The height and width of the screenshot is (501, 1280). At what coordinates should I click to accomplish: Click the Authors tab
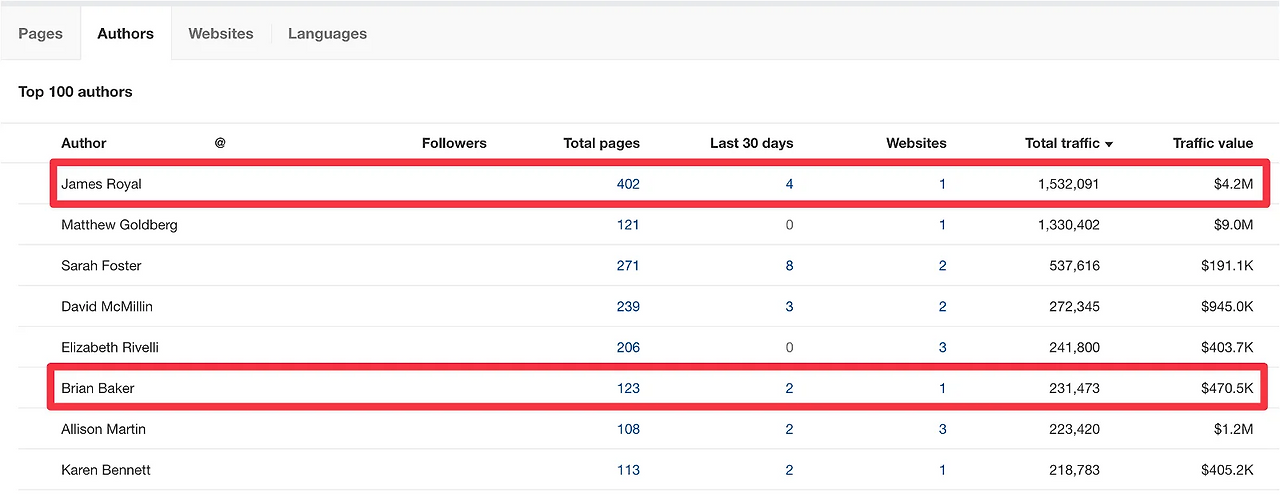pos(126,33)
